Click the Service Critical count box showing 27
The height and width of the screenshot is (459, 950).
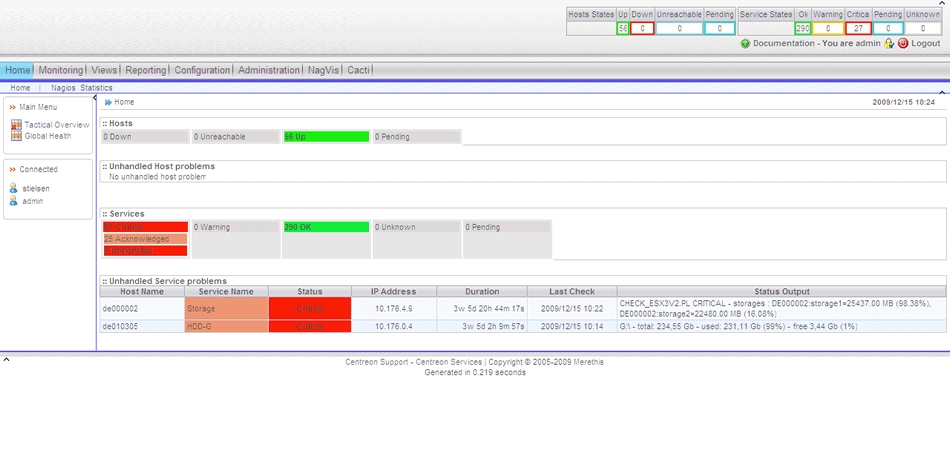click(x=859, y=28)
